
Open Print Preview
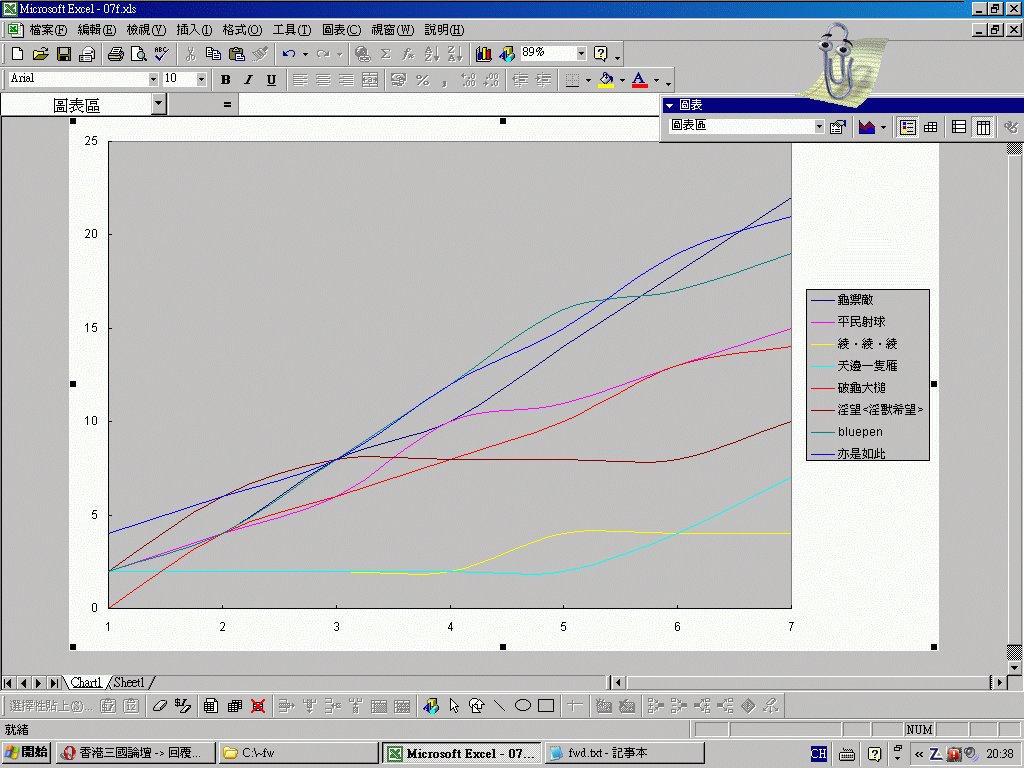point(138,54)
